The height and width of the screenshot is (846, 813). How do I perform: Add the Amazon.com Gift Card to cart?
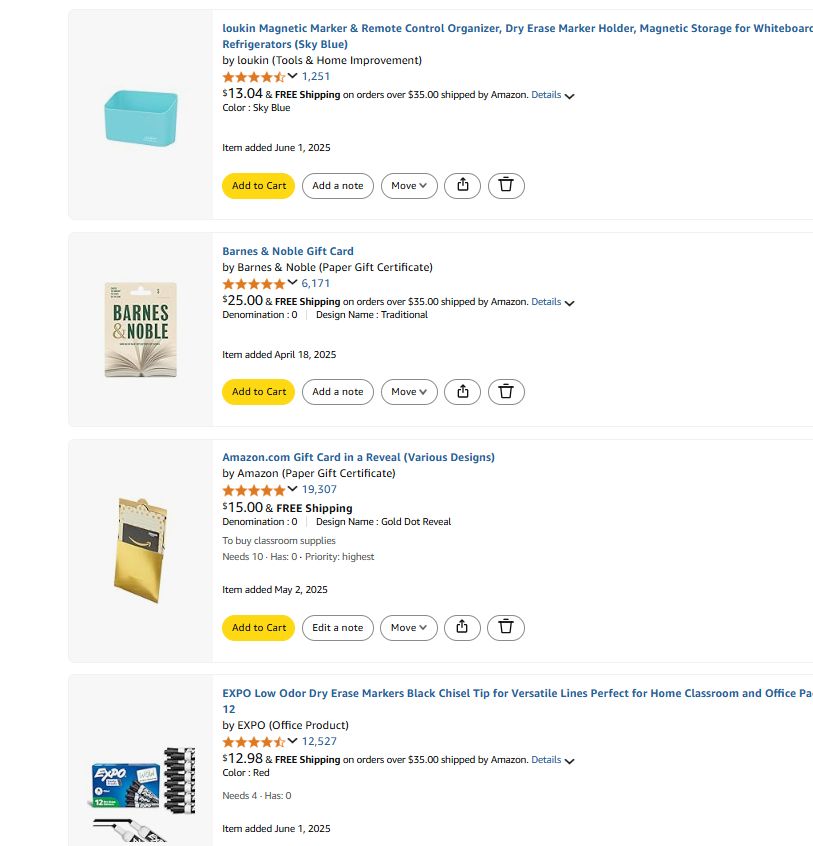pyautogui.click(x=258, y=627)
